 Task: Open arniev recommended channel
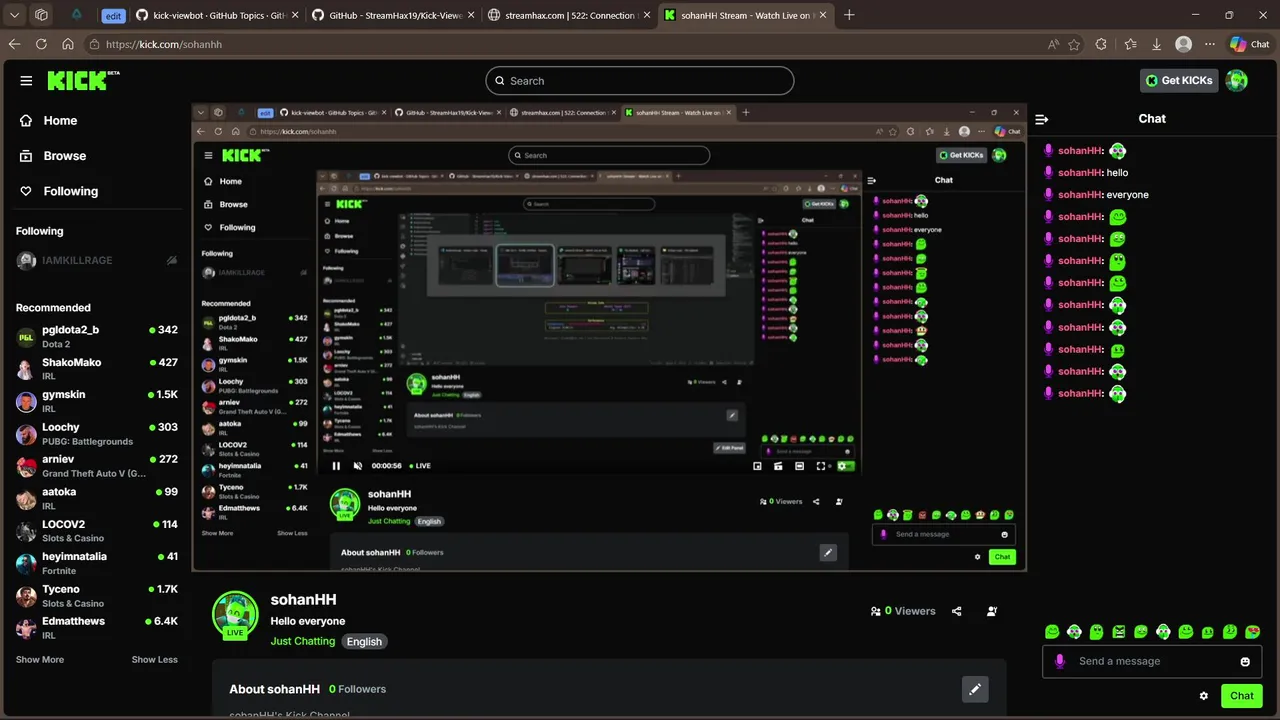coord(96,466)
